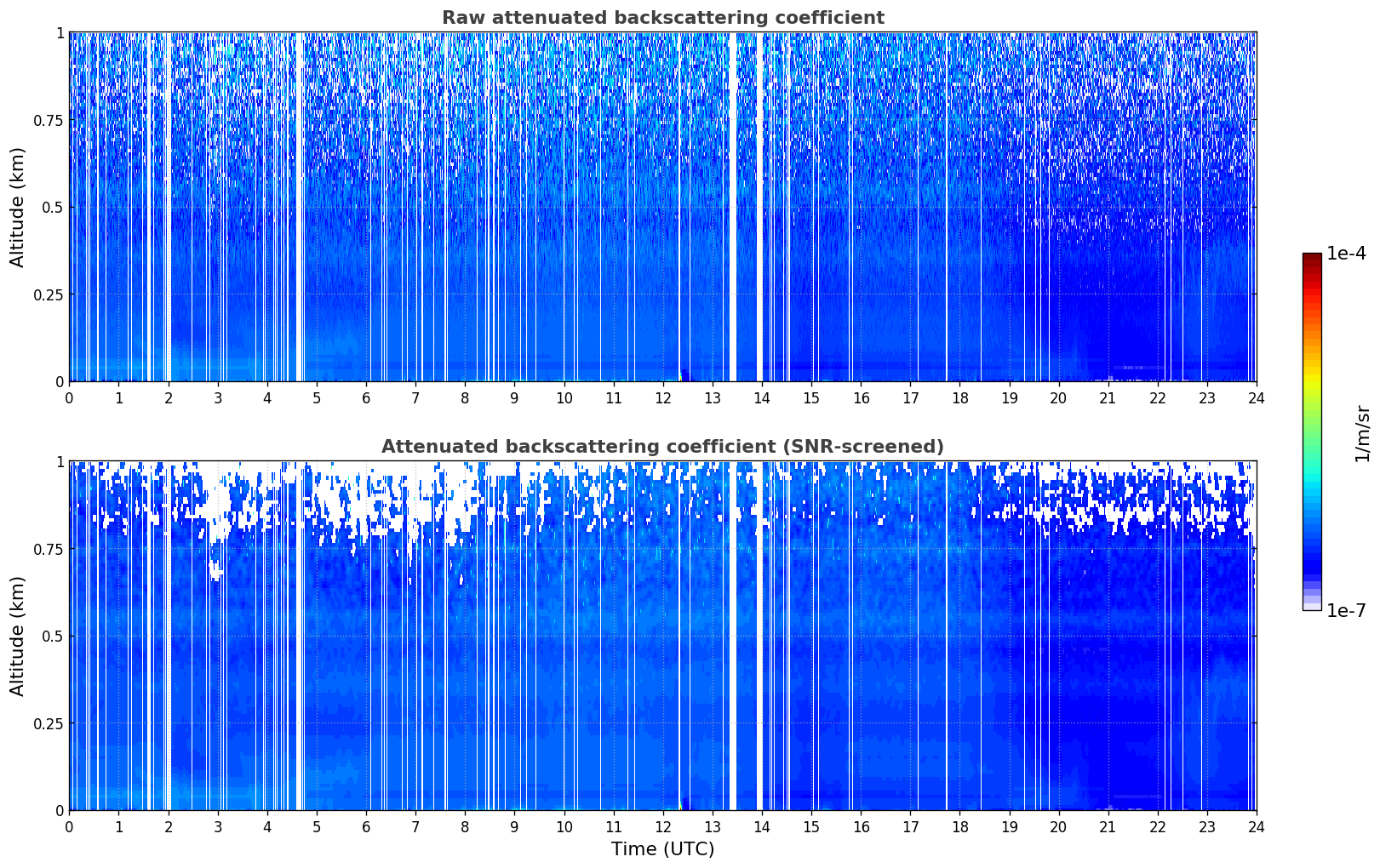
Task: Click the '0.75' altitude tick of top panel
Action: click(49, 120)
